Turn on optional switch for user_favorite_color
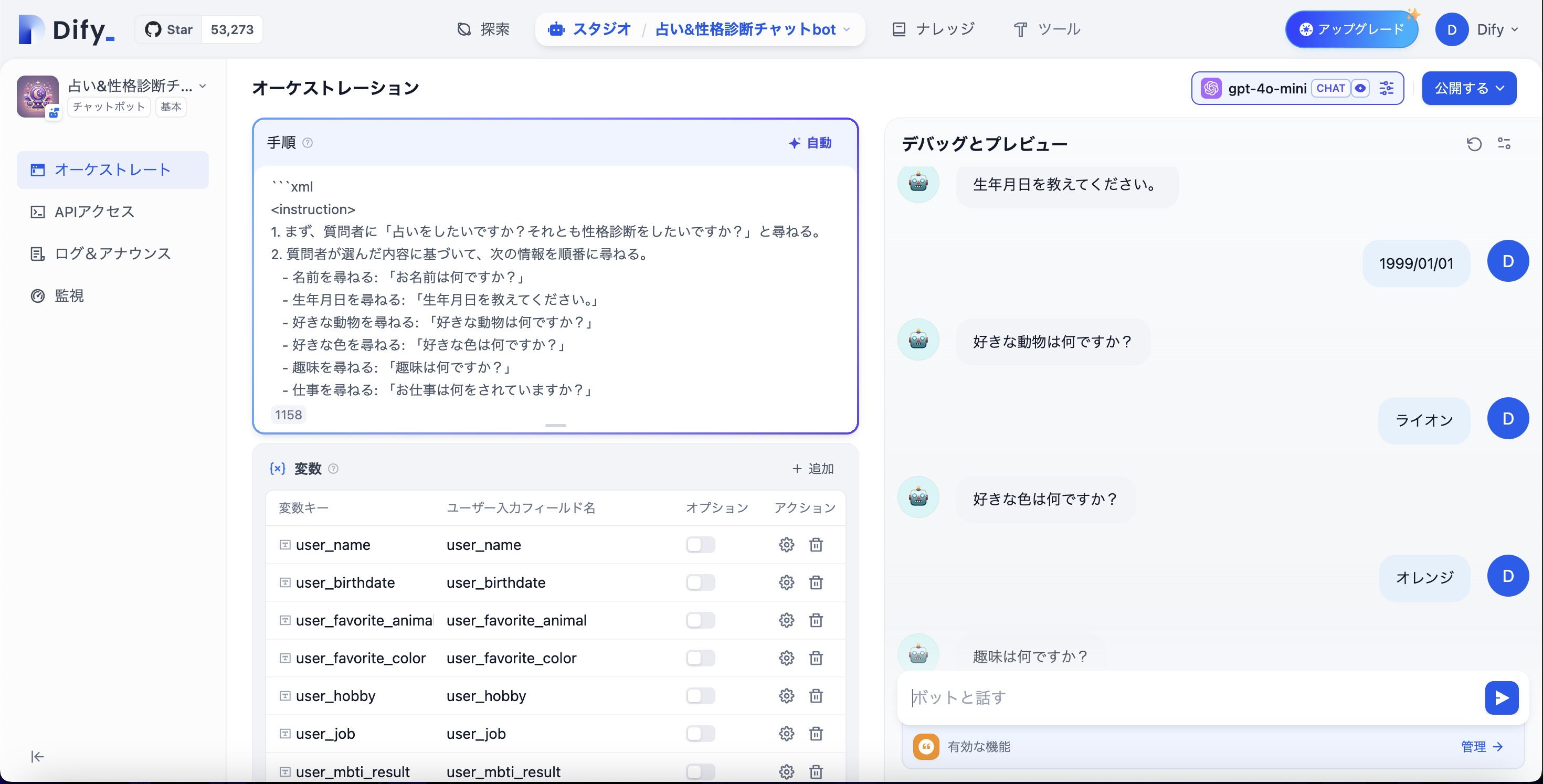The width and height of the screenshot is (1543, 784). coord(700,658)
